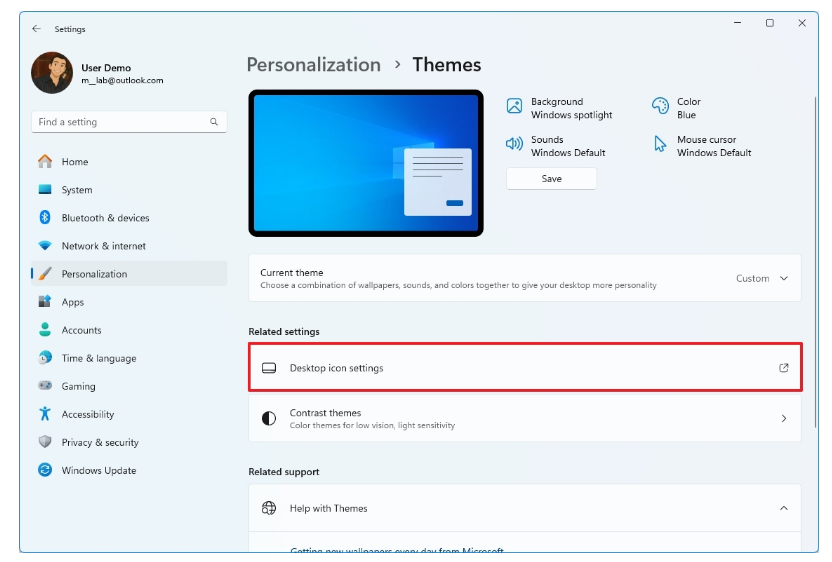Click the Windows Update icon in sidebar

pos(45,470)
